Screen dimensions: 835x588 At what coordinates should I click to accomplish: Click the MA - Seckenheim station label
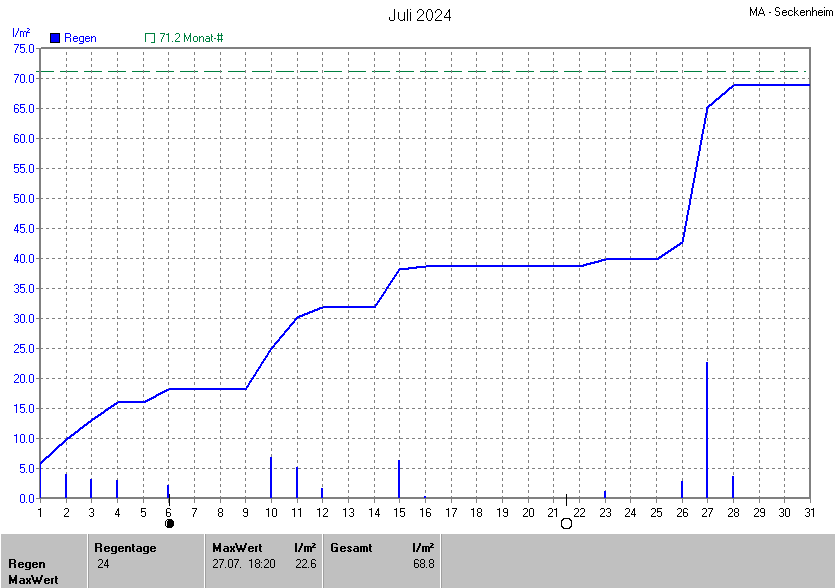[x=788, y=12]
